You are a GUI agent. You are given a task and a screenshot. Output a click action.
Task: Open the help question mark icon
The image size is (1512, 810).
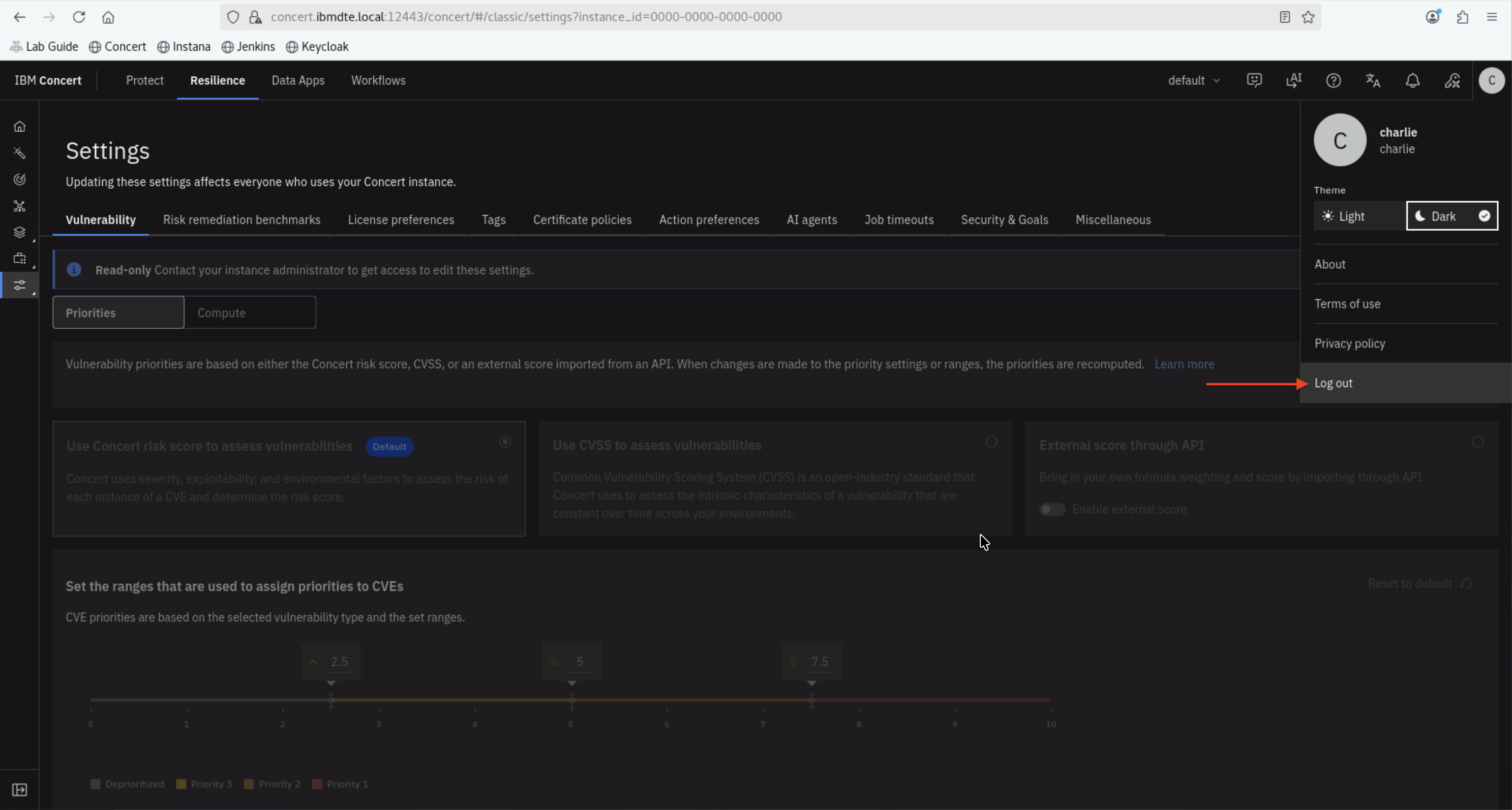pyautogui.click(x=1333, y=80)
